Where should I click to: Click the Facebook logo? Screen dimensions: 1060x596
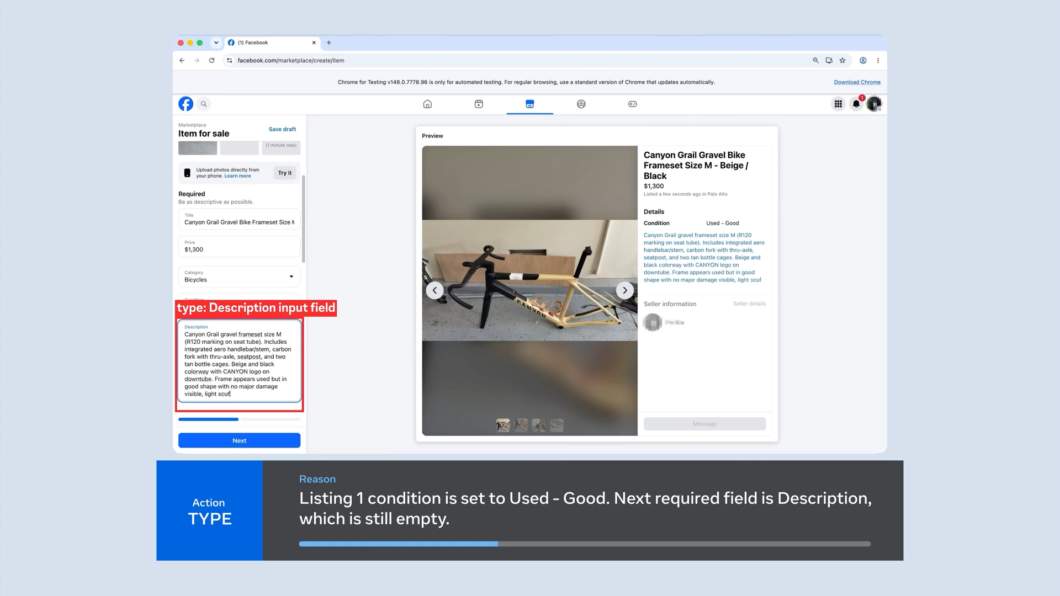(186, 103)
